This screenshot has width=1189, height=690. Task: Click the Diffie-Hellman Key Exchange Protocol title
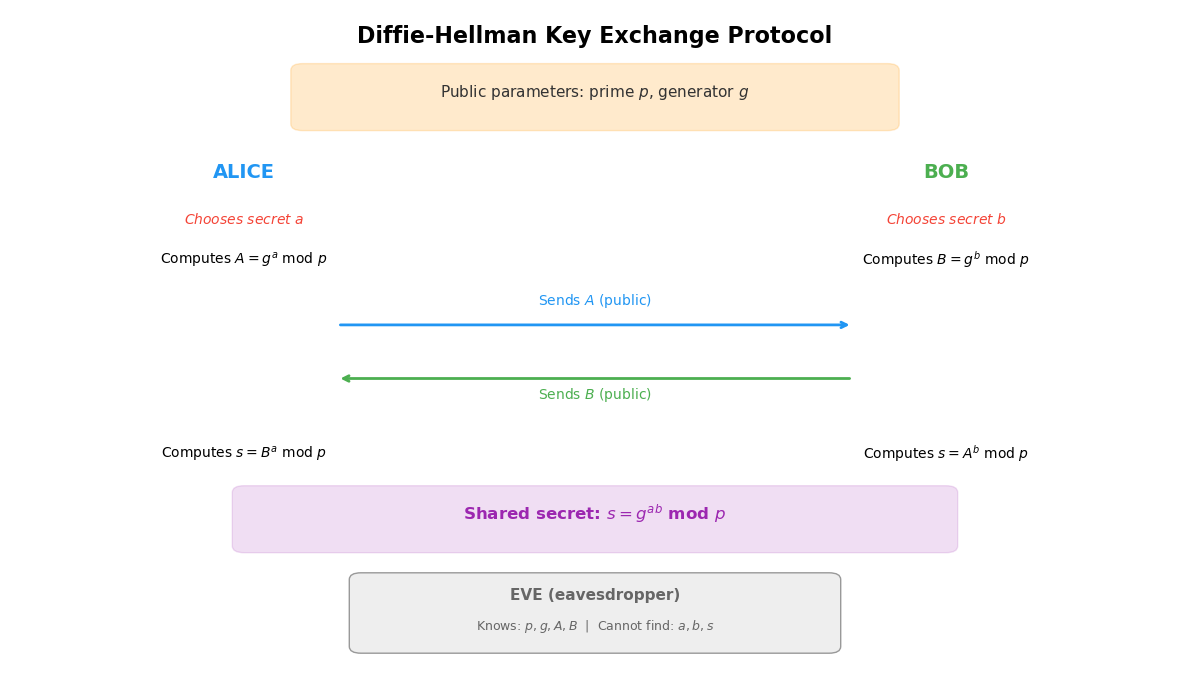click(594, 37)
